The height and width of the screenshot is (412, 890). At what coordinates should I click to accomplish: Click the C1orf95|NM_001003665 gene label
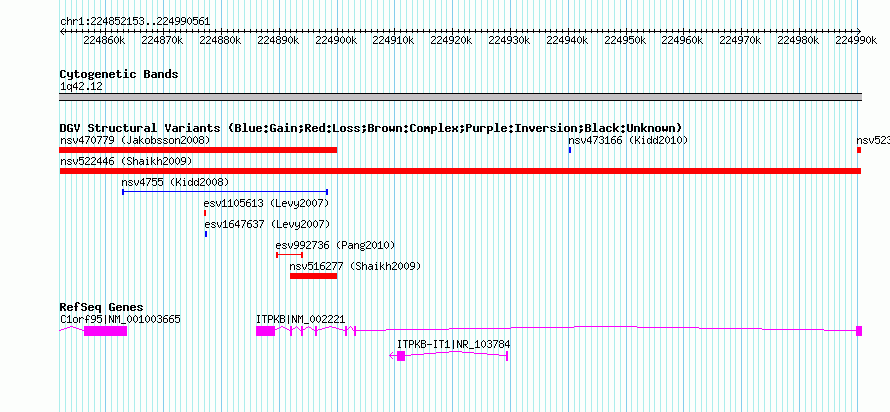click(x=120, y=319)
